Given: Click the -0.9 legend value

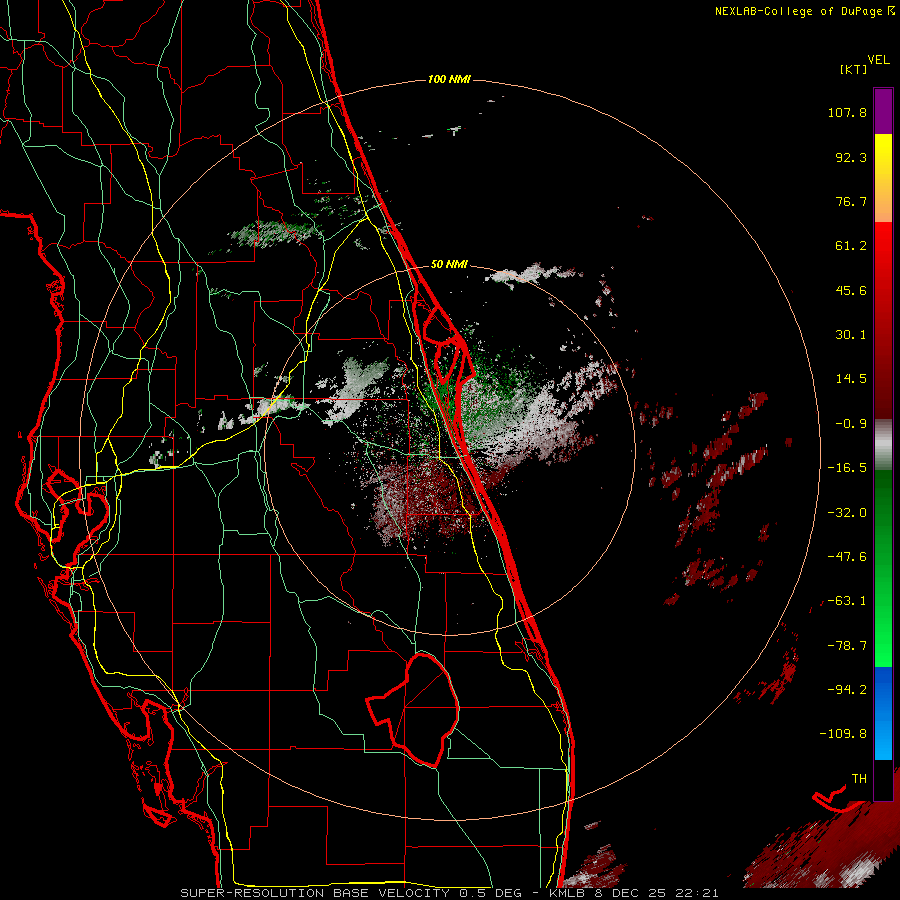Looking at the screenshot, I should (x=851, y=424).
